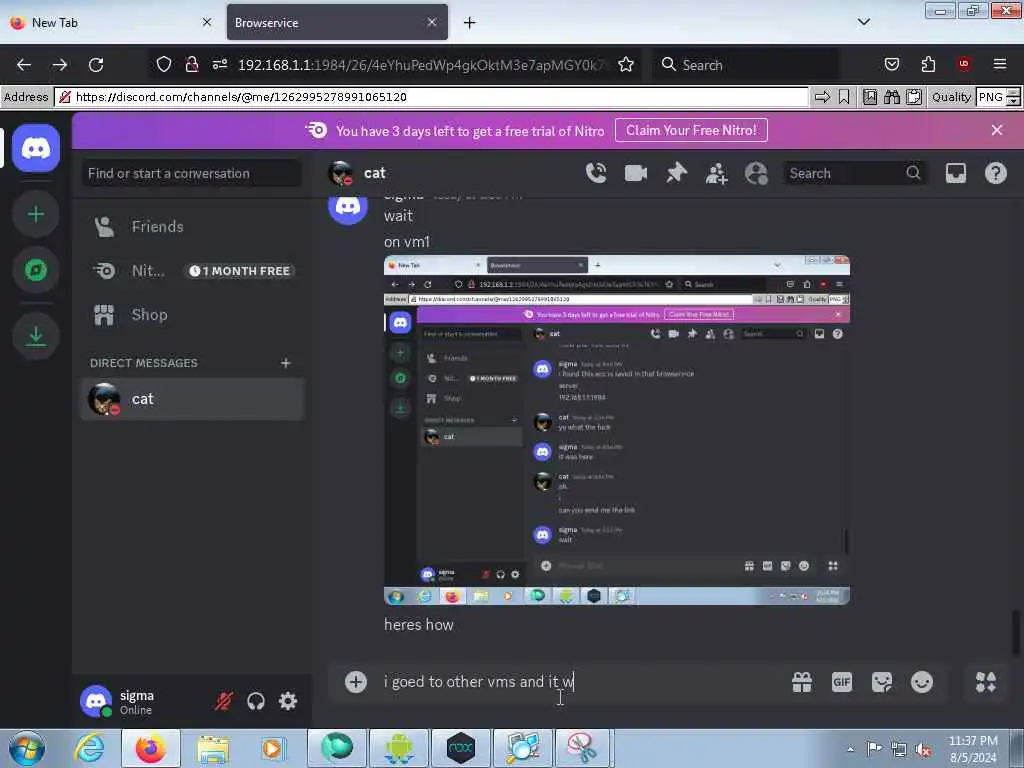
Task: Open the apps launcher icon
Action: (x=985, y=682)
